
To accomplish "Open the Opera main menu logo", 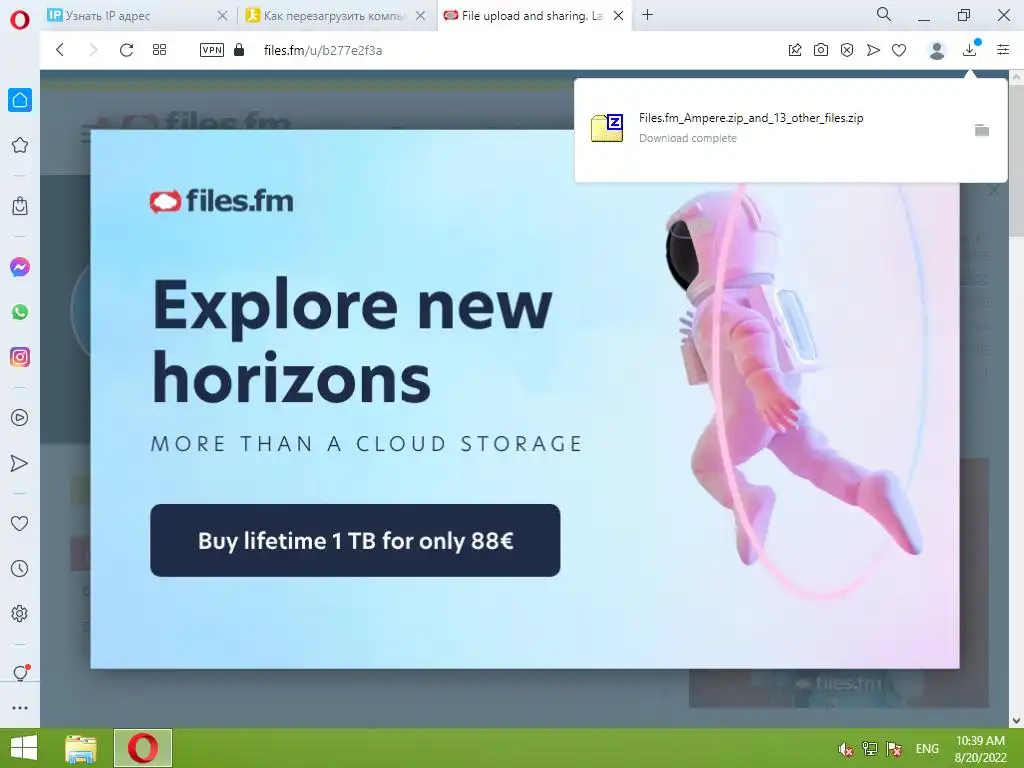I will pyautogui.click(x=20, y=20).
